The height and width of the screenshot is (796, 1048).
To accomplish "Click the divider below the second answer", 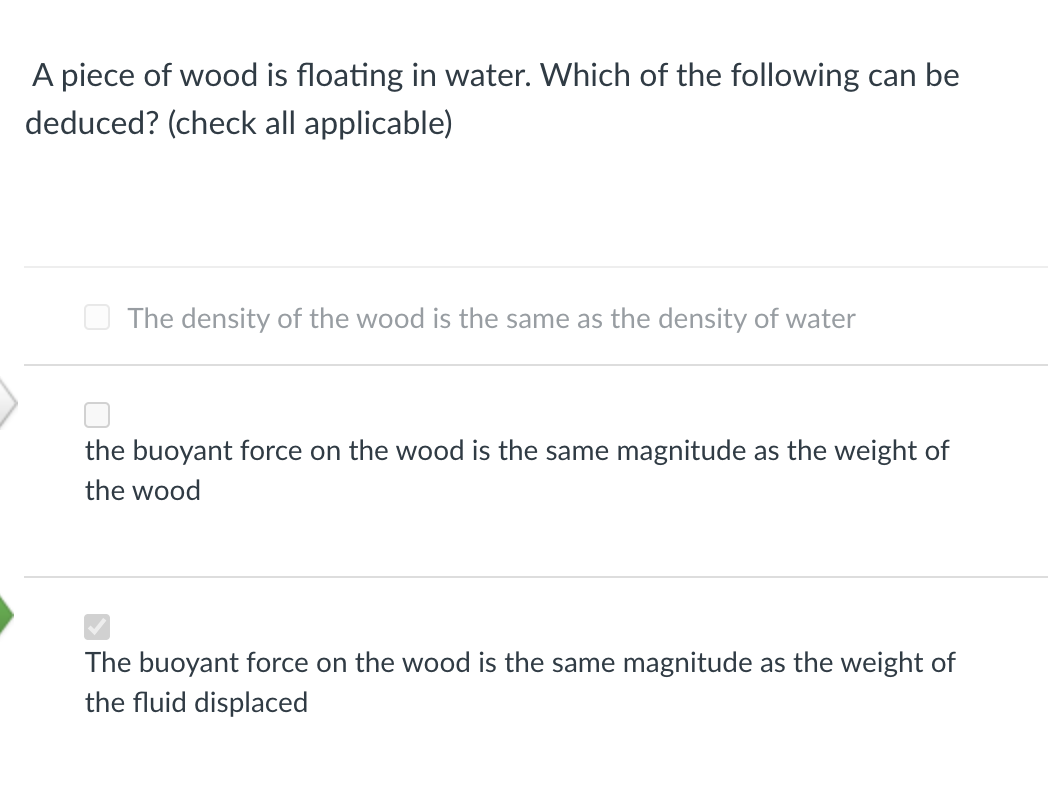I will [x=524, y=575].
